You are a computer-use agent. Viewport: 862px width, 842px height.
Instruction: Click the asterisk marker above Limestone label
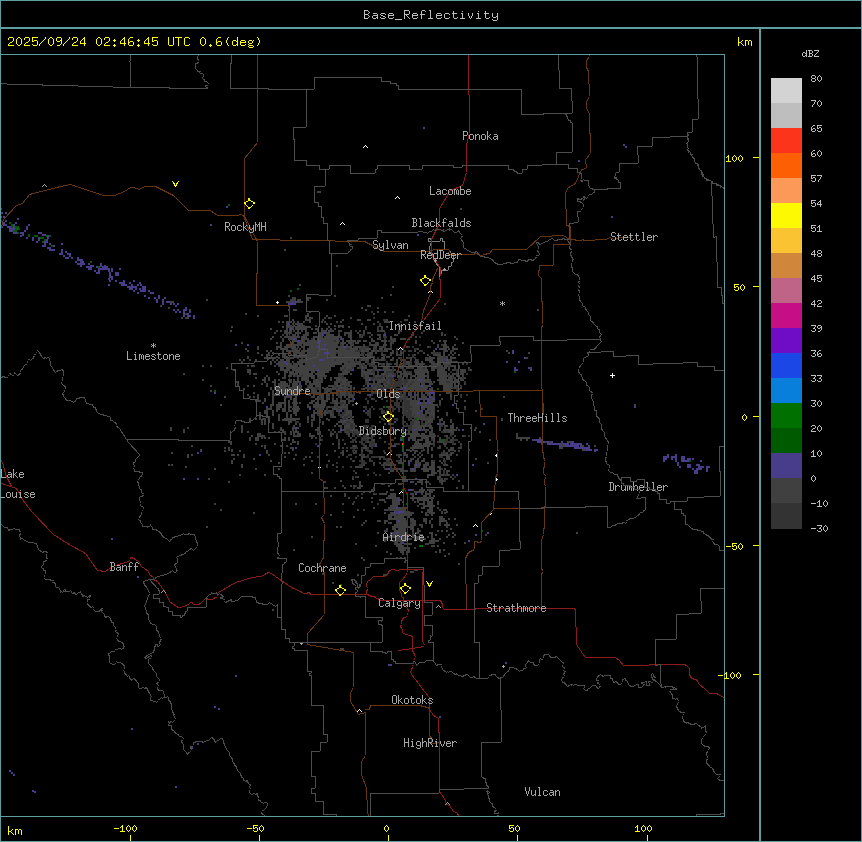(153, 345)
